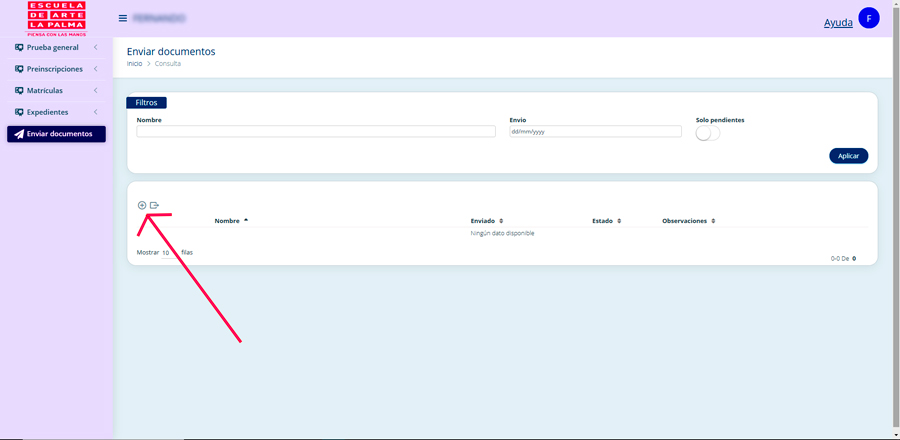
Task: Click the export icon beside the plus icon
Action: (x=154, y=205)
